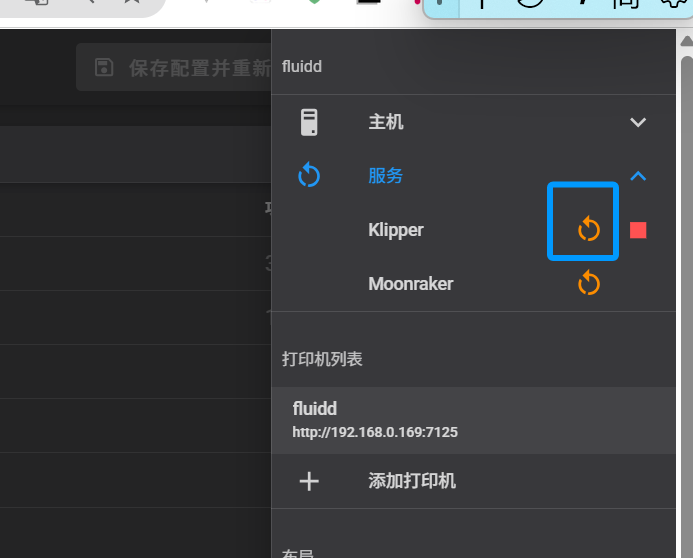
Task: Click the 保存配置并重新 button text
Action: tap(199, 68)
